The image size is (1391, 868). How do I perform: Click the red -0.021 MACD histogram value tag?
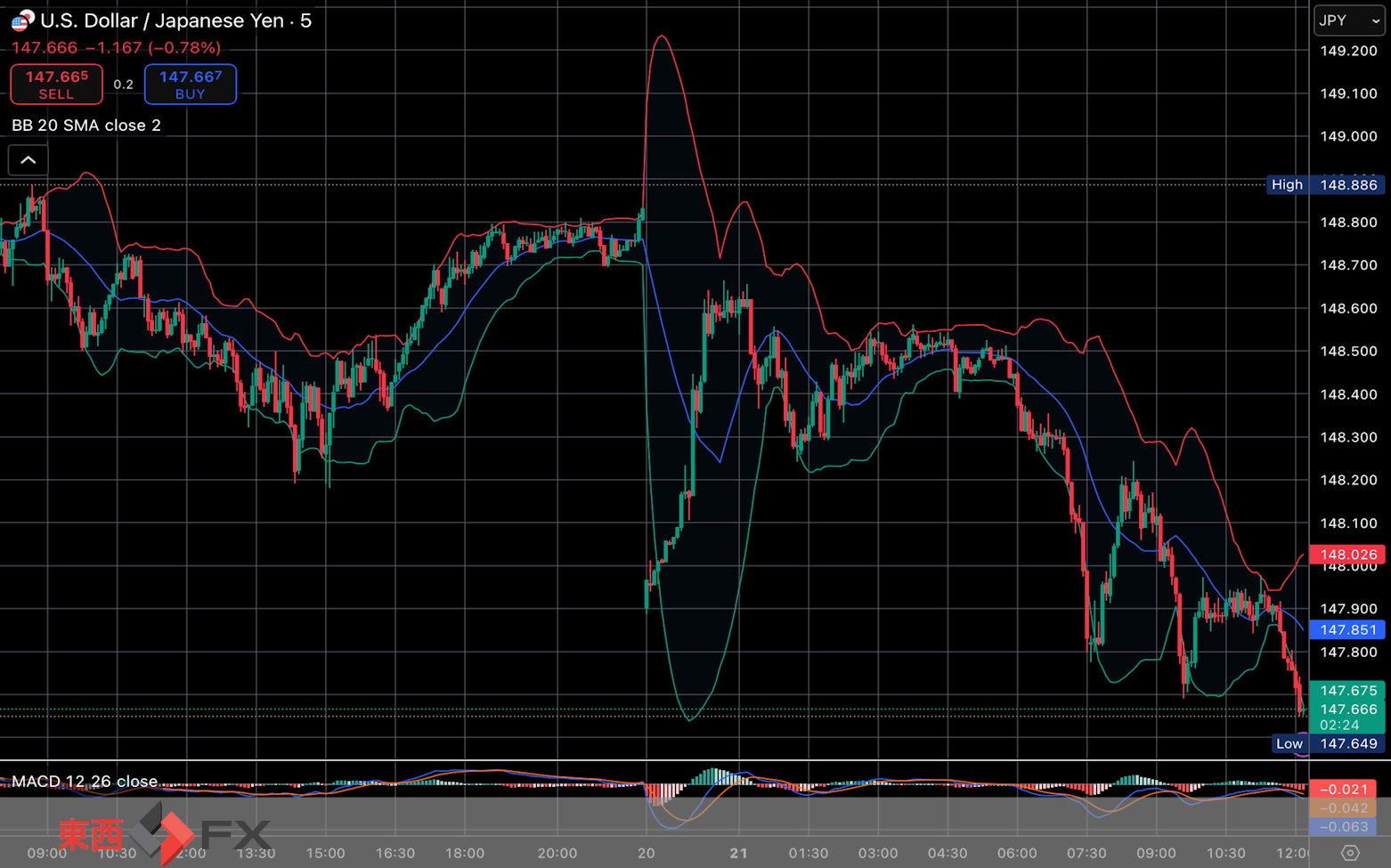1343,789
